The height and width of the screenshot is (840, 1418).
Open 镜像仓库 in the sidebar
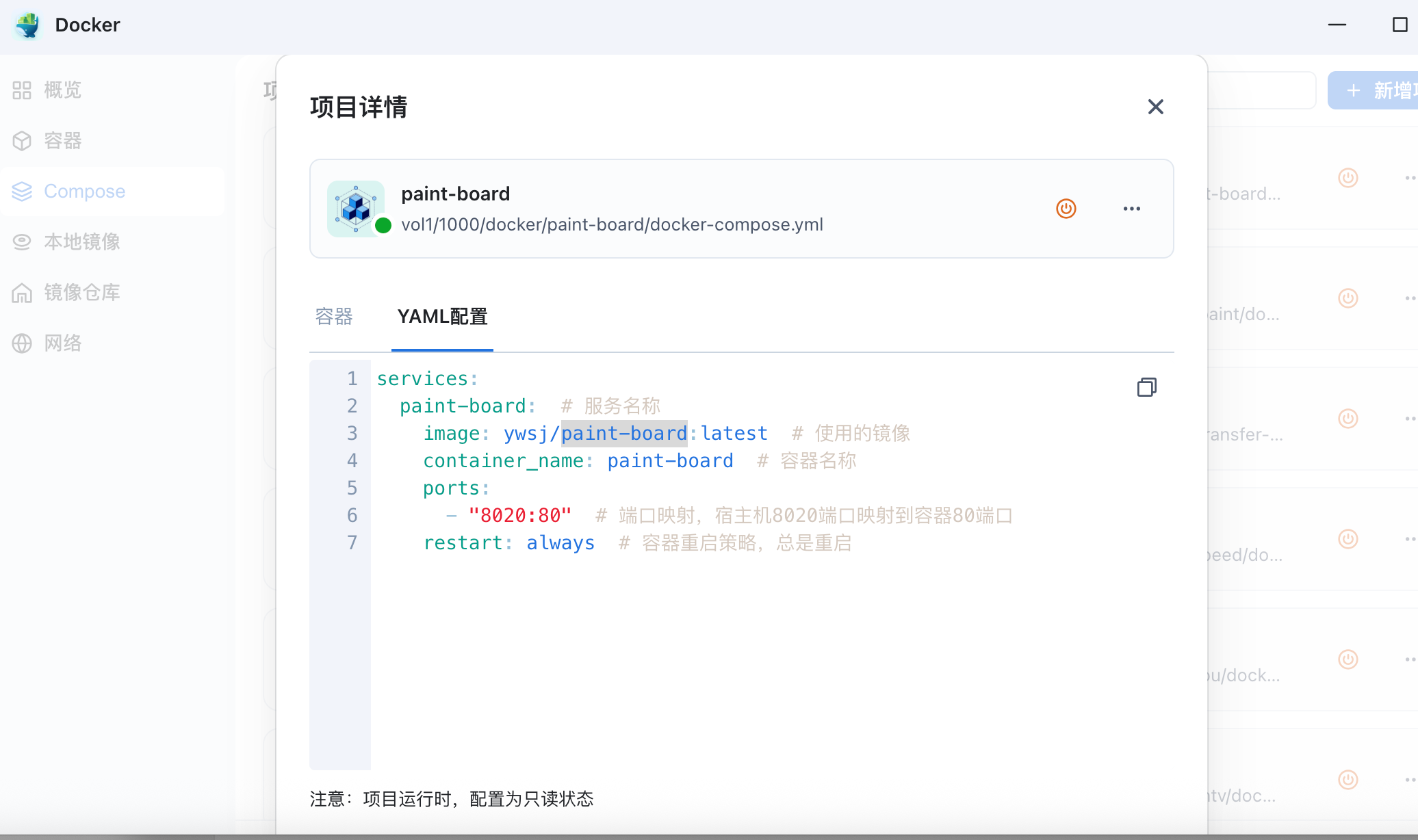point(81,293)
